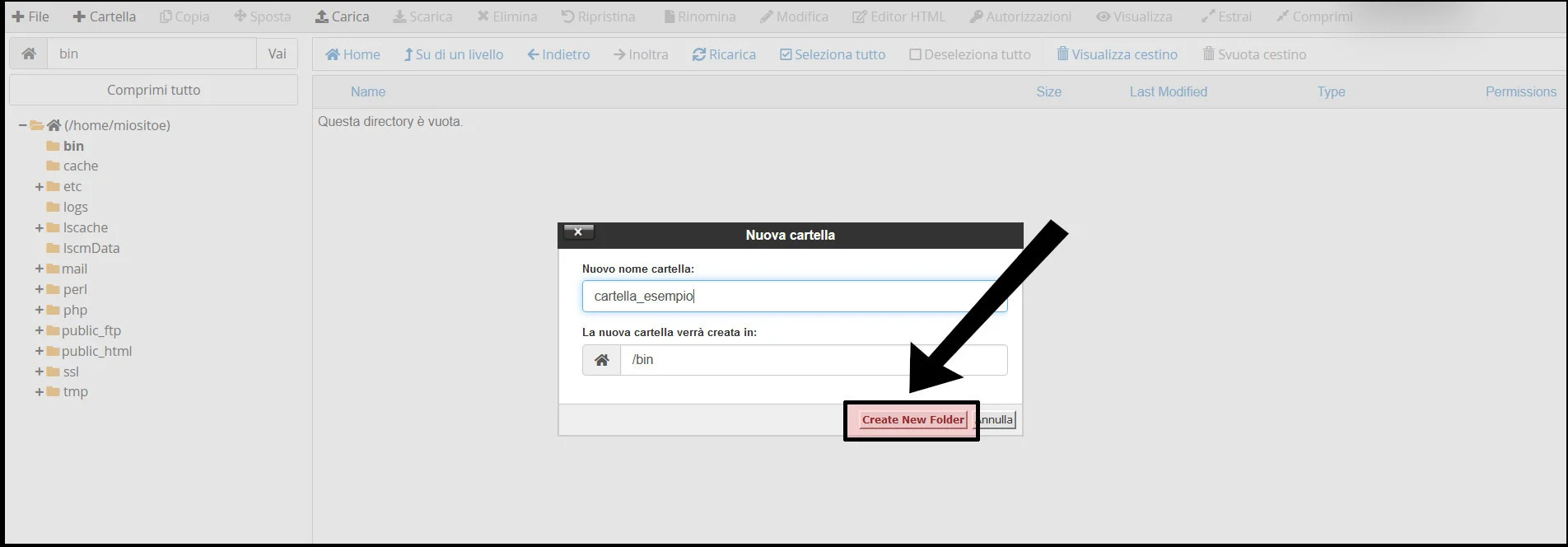The width and height of the screenshot is (1568, 547).
Task: Click the /bin destination path field
Action: (814, 360)
